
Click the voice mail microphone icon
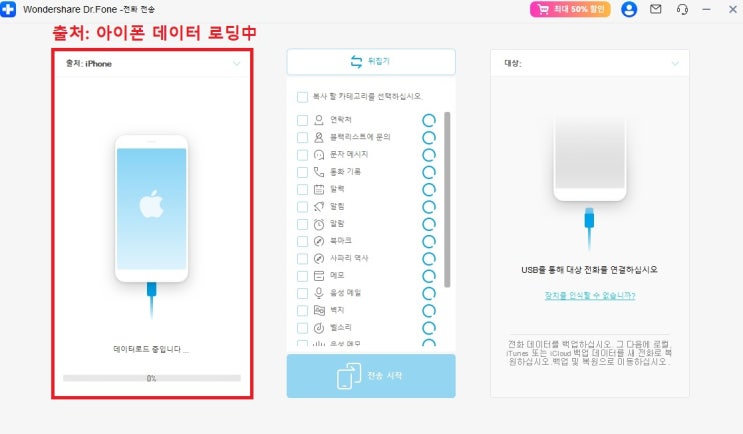click(319, 293)
